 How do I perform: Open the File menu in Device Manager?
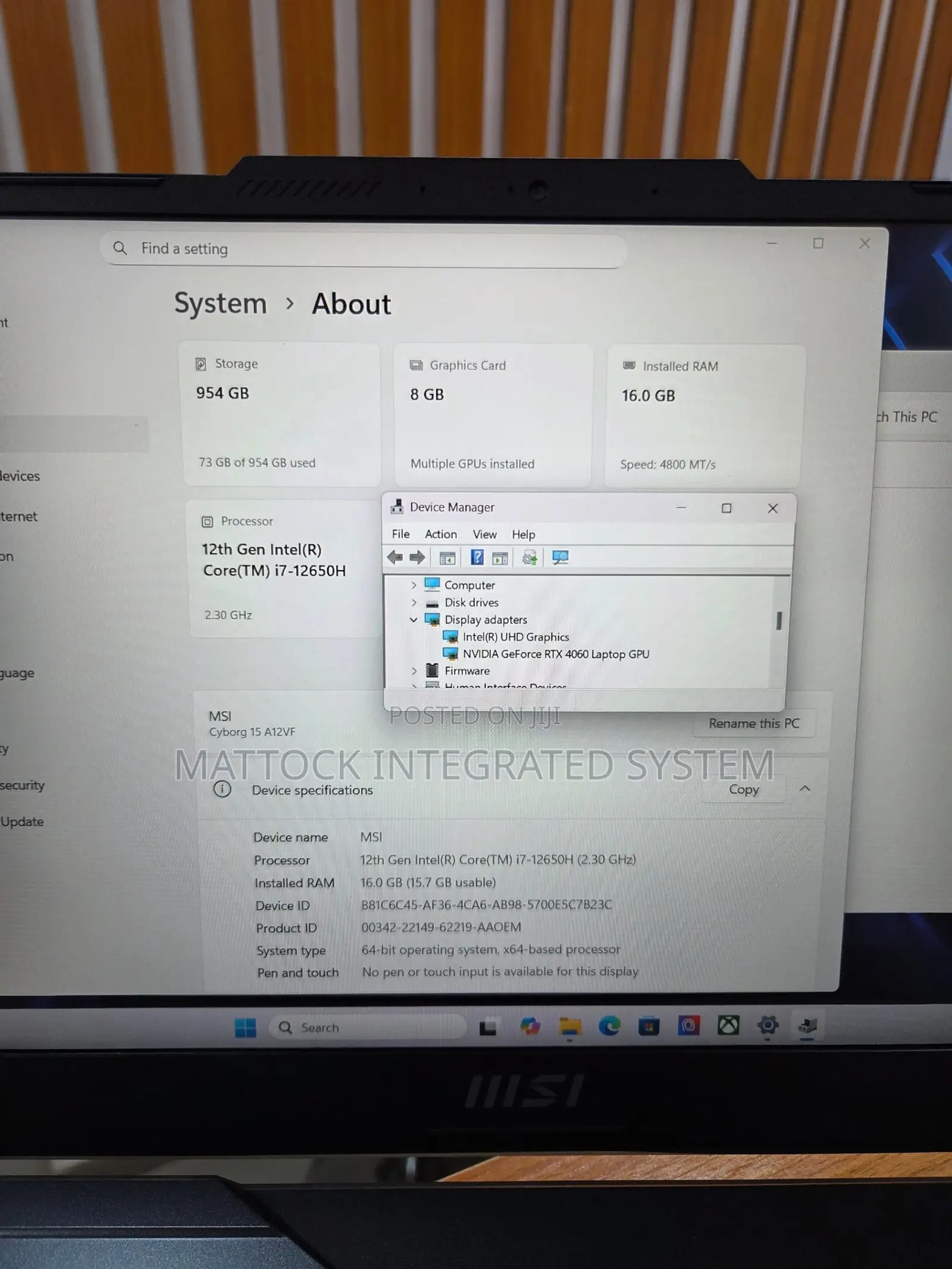click(400, 534)
